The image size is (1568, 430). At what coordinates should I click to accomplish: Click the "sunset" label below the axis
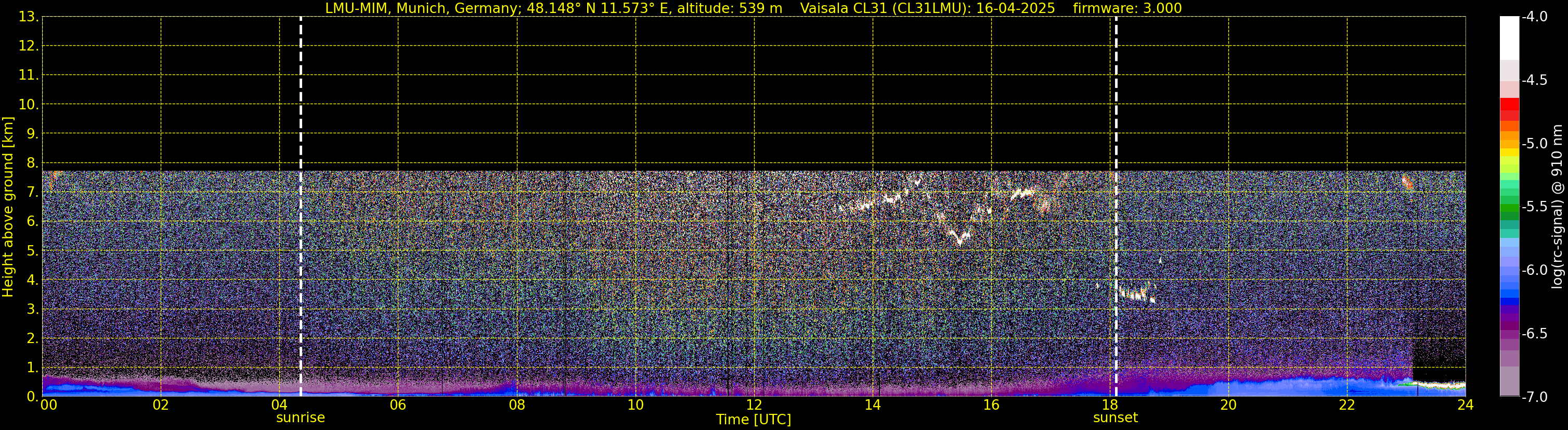[1115, 418]
